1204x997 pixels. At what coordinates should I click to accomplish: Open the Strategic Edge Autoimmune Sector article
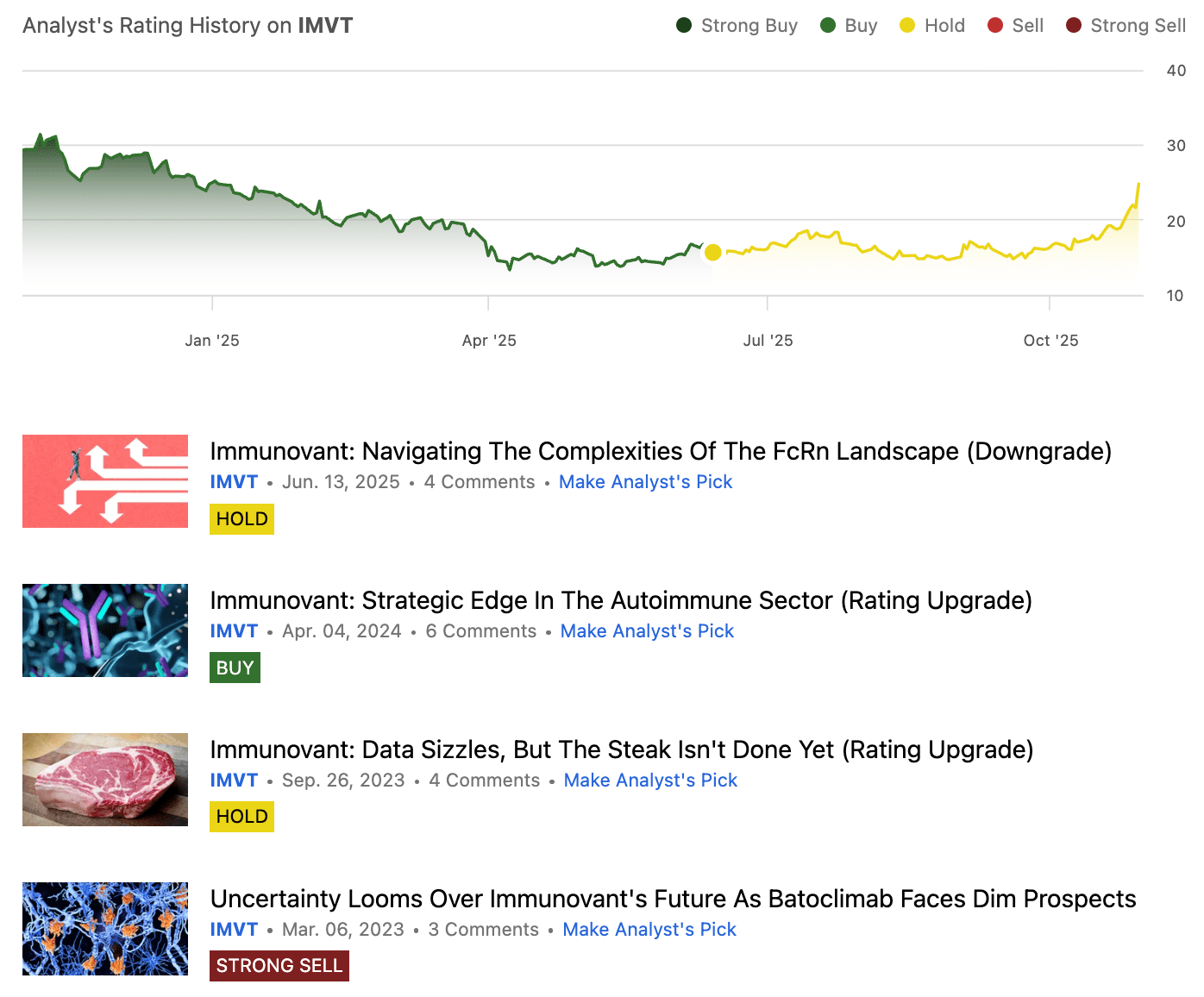click(621, 600)
